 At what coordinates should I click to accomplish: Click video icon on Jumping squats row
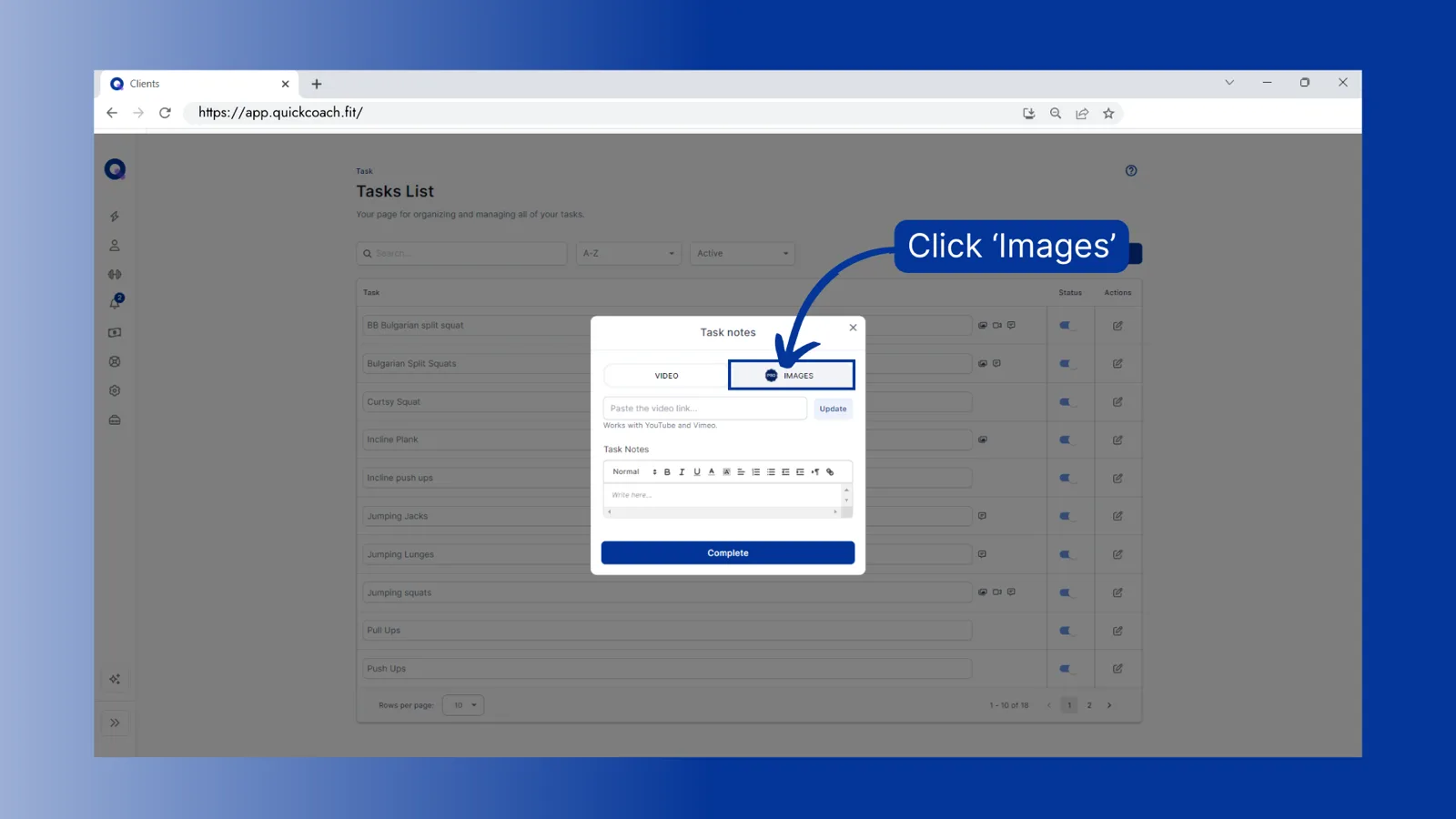997,592
